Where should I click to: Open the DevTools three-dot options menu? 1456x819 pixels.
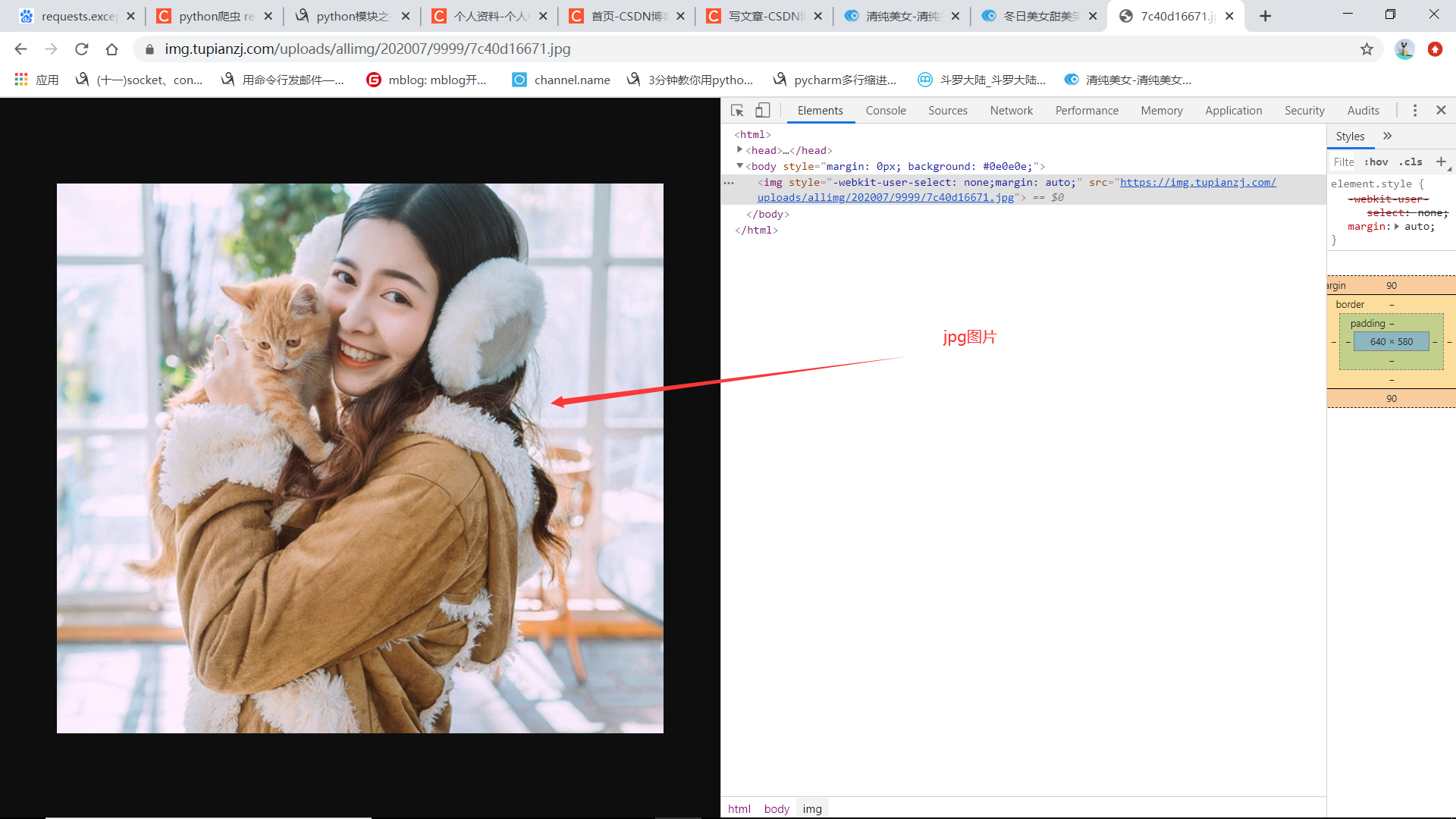point(1414,110)
